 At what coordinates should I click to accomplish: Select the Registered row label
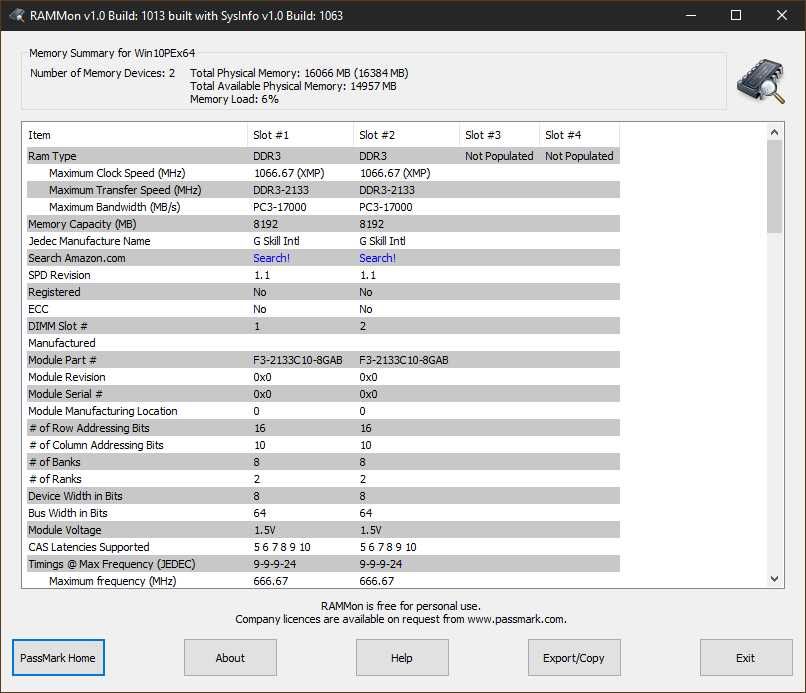pyautogui.click(x=54, y=292)
